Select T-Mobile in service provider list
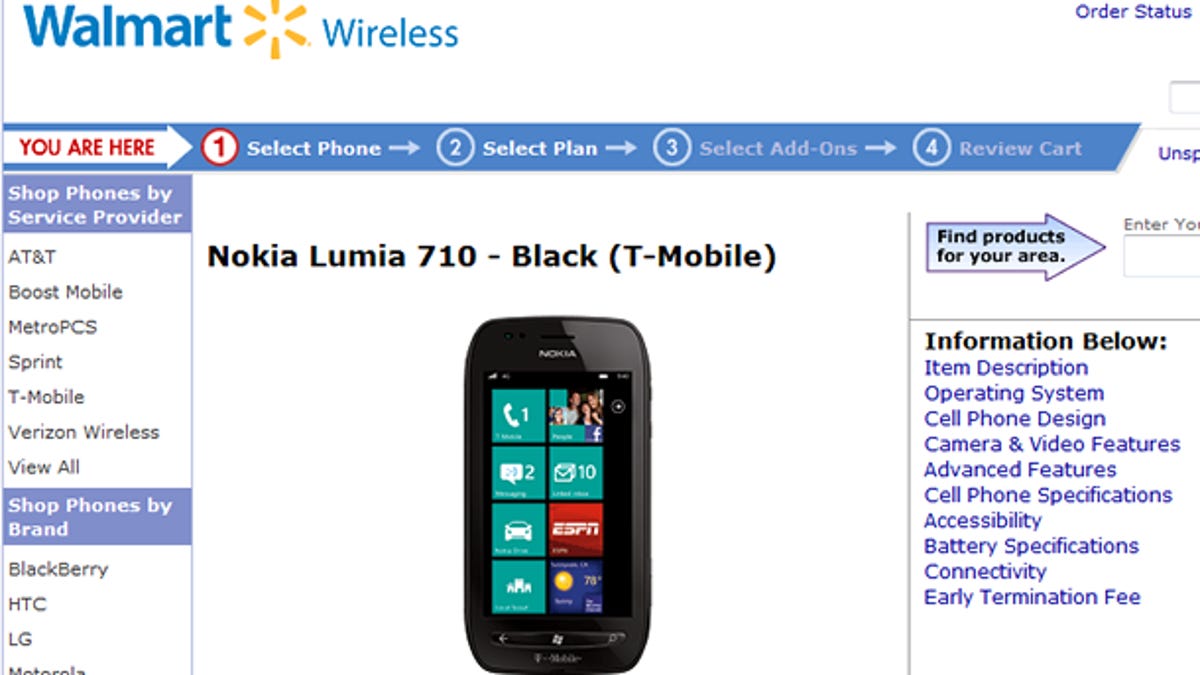This screenshot has height=675, width=1200. [x=46, y=397]
